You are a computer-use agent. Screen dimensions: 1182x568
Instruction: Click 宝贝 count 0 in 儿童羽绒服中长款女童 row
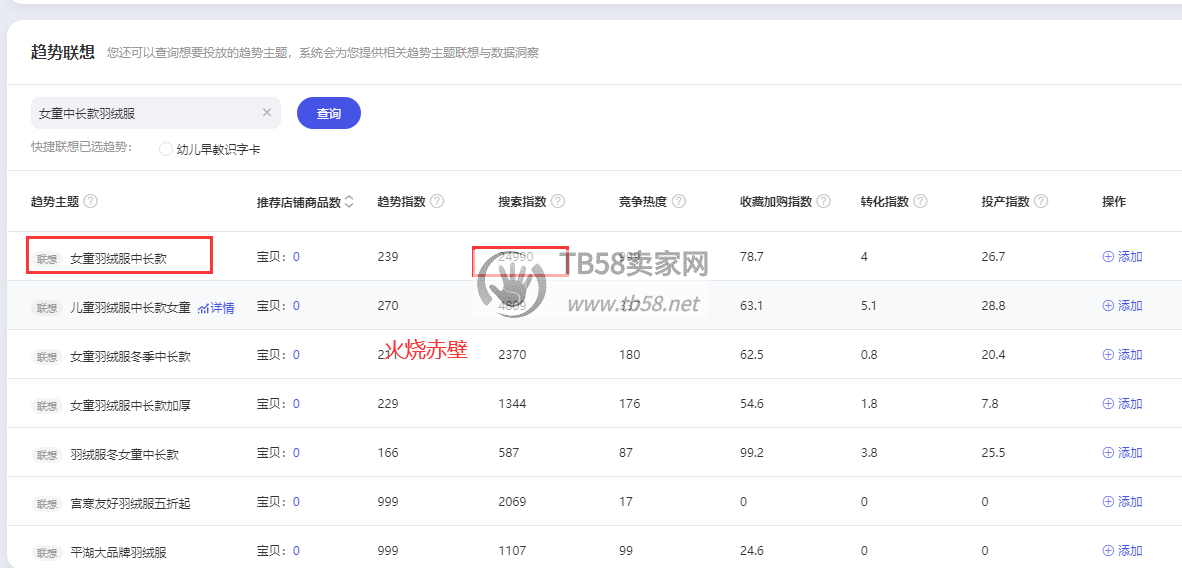click(296, 305)
